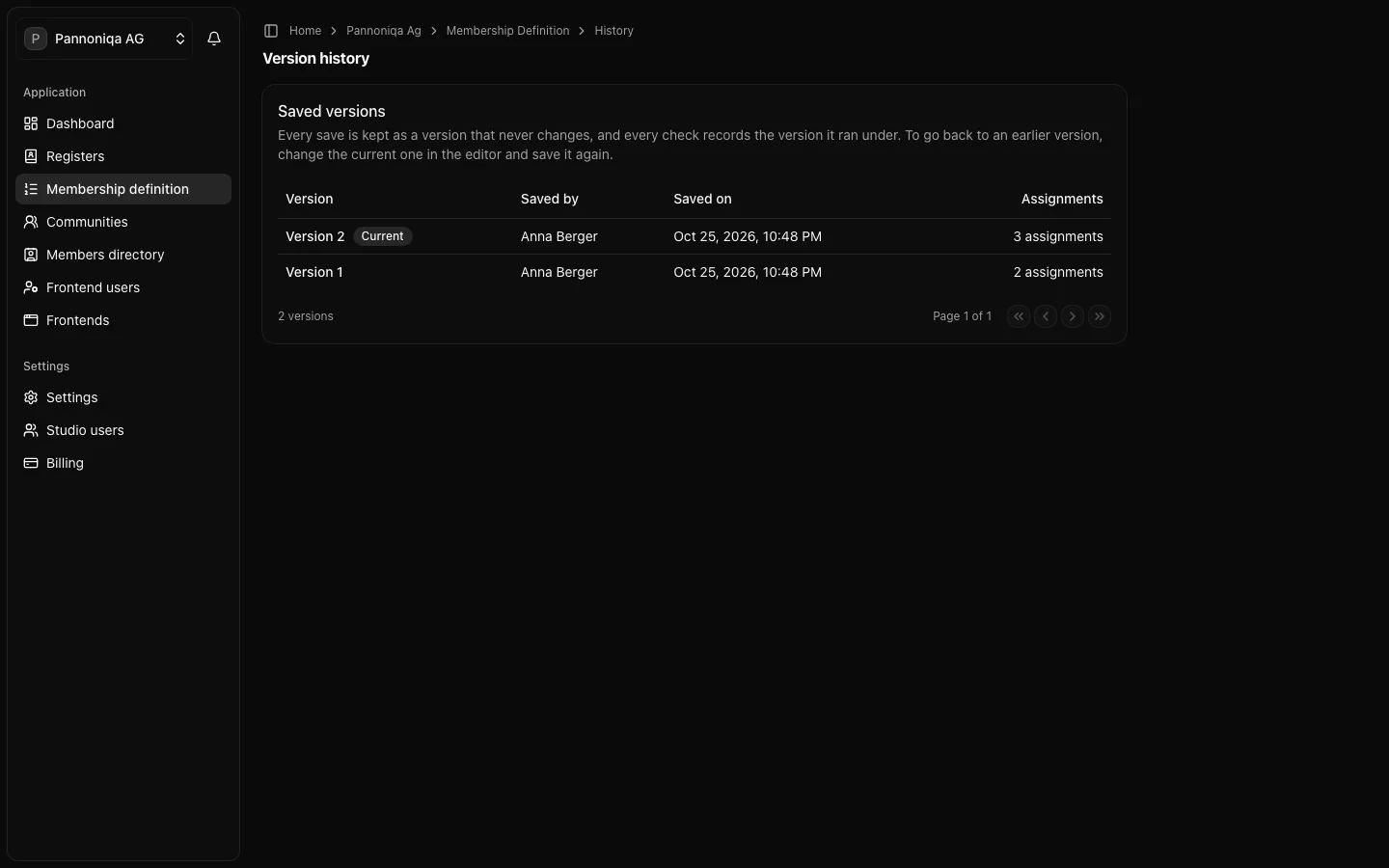
Task: Click "3 assignments" in Version 2 row
Action: [x=1058, y=236]
